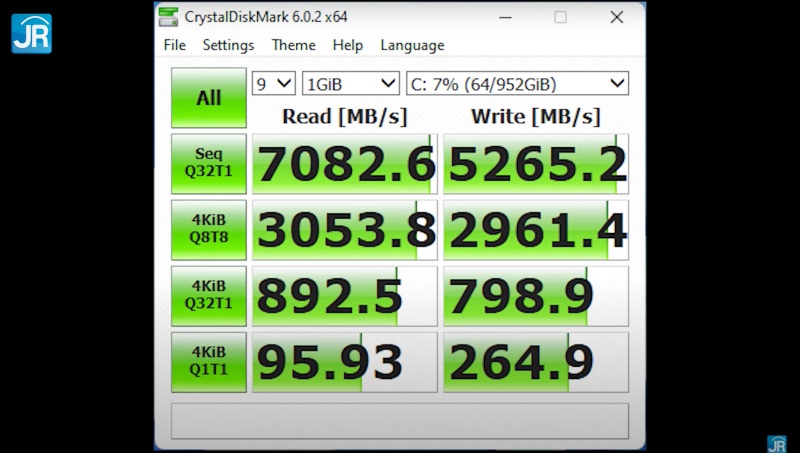Image resolution: width=800 pixels, height=453 pixels.
Task: Click the 4KiB Q1T1 read value 95.93
Action: (x=345, y=362)
